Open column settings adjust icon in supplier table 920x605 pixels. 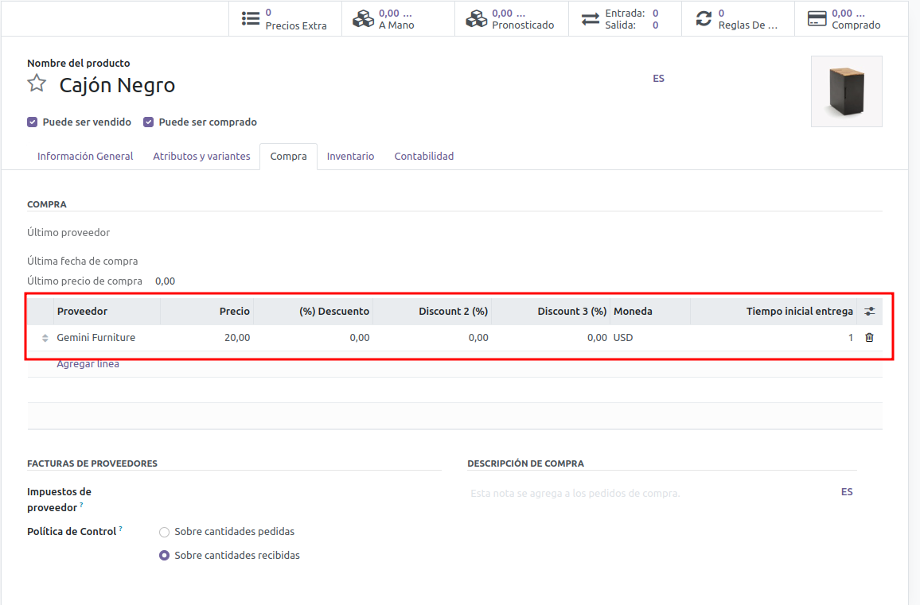[x=869, y=311]
